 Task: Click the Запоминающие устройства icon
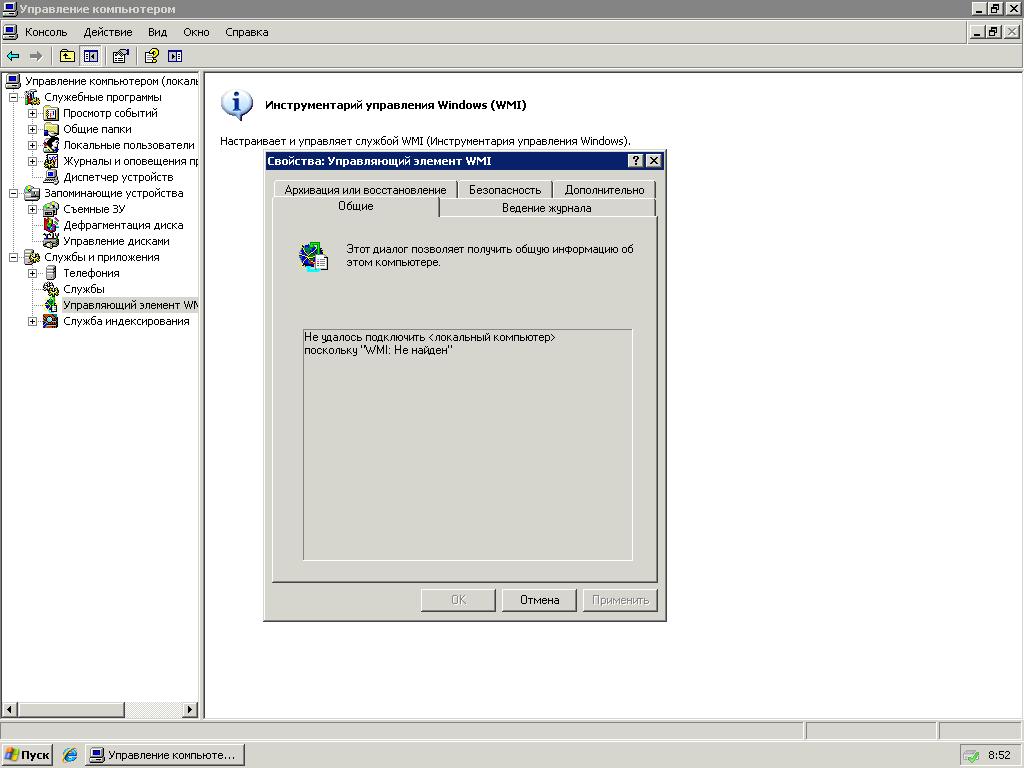point(32,193)
